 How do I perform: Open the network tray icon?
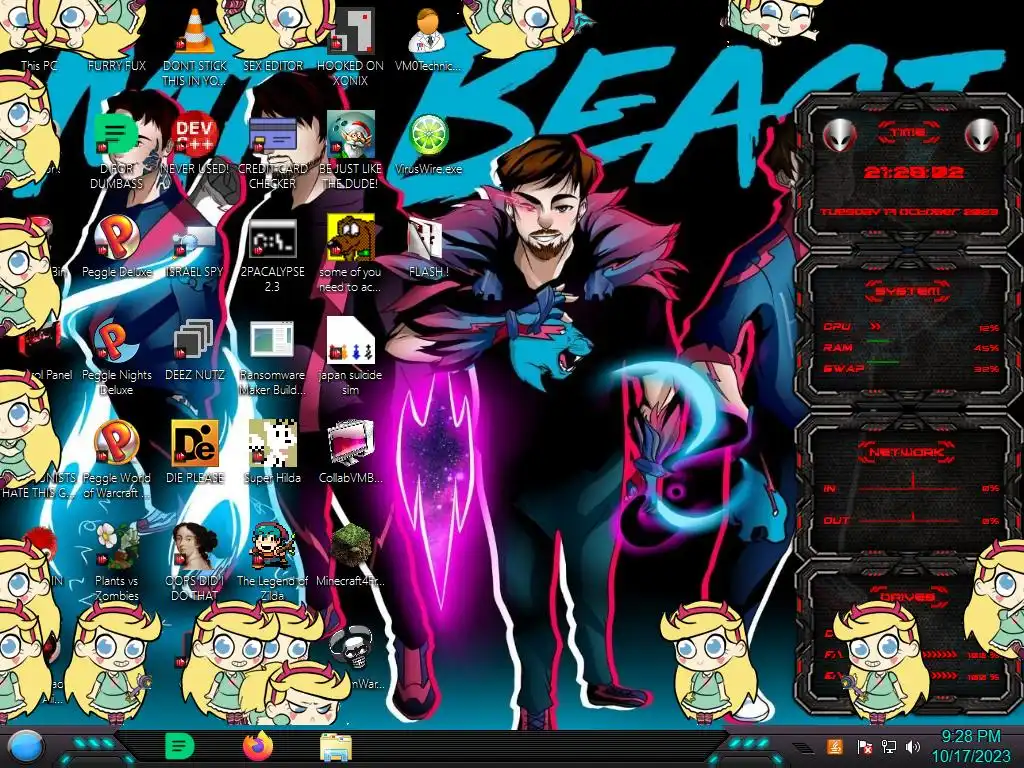pos(888,746)
